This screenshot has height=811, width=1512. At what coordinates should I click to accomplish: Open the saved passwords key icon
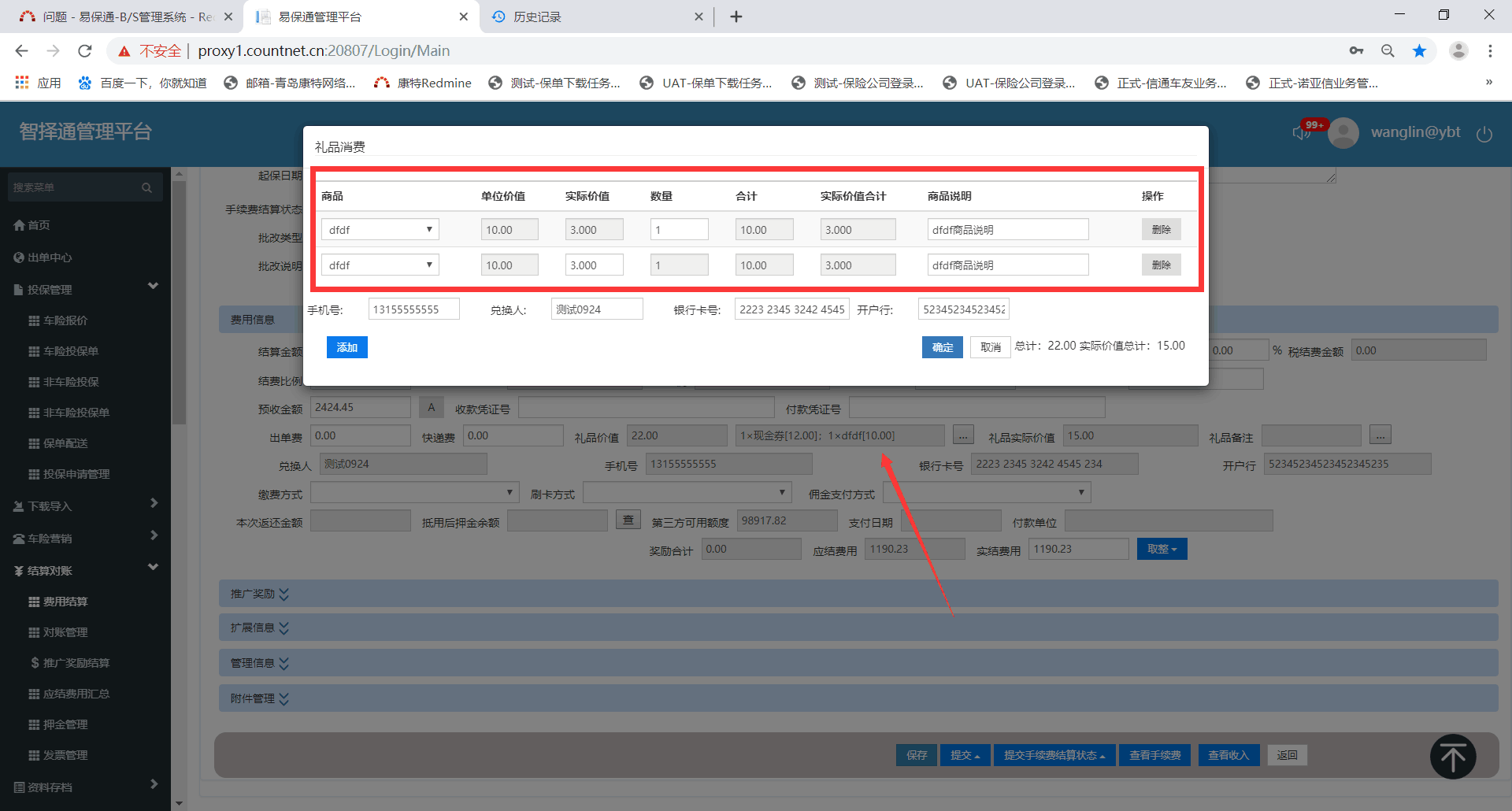(x=1356, y=51)
